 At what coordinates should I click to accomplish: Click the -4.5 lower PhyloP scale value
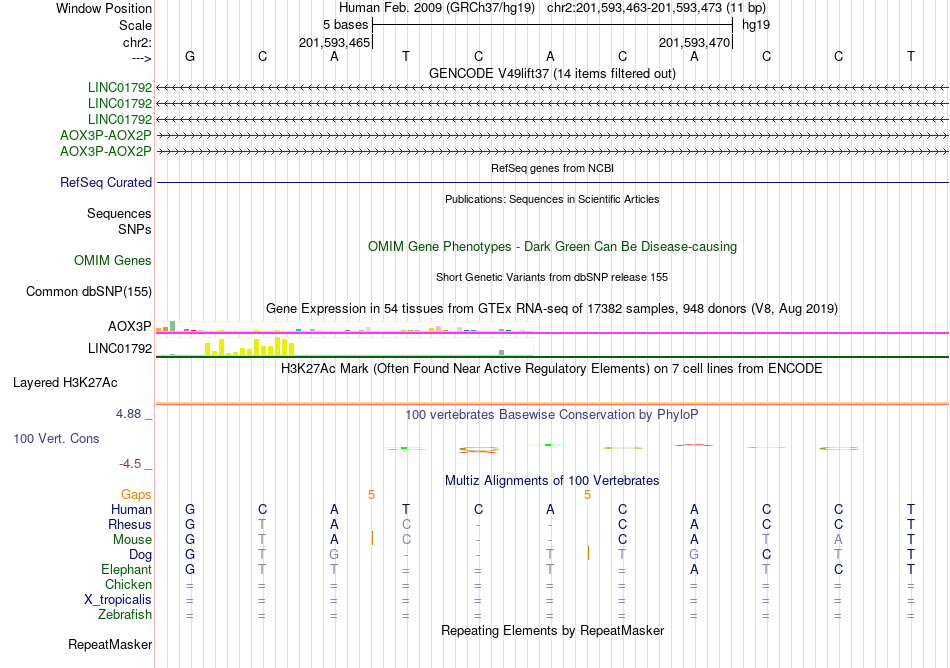tap(130, 464)
